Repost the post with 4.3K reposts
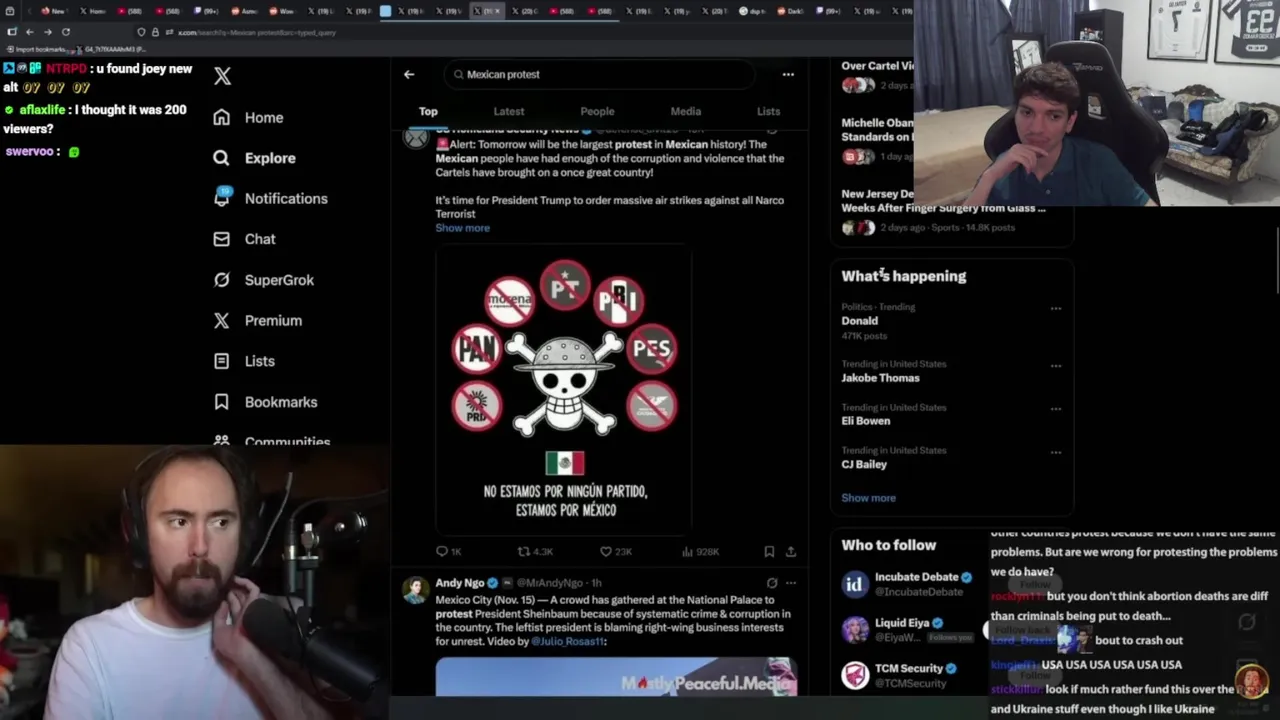 coord(534,552)
